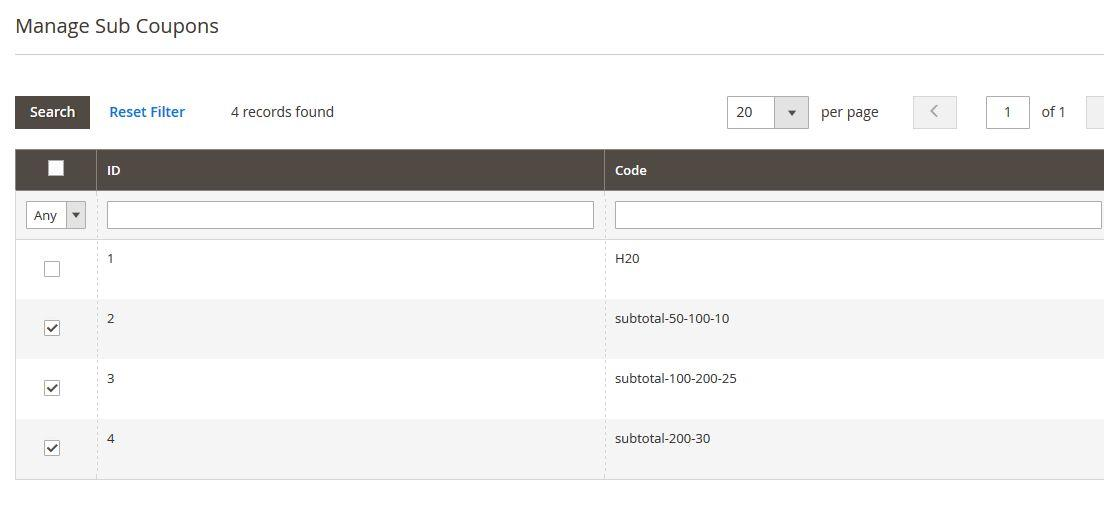Image resolution: width=1104 pixels, height=511 pixels.
Task: Select the subtotal-100-200-25 code text
Action: tap(676, 379)
